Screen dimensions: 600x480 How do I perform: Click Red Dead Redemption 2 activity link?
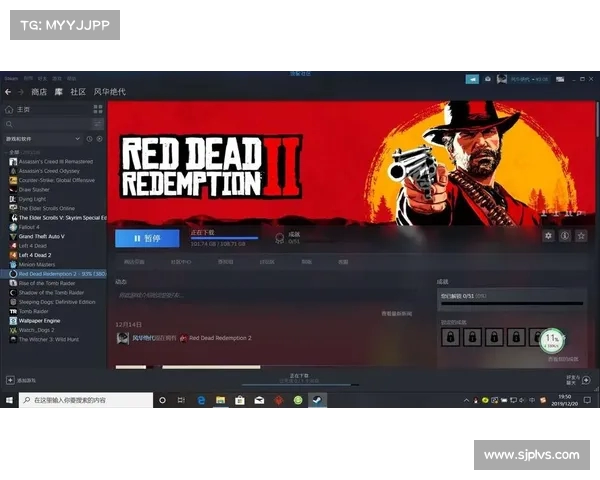[220, 338]
